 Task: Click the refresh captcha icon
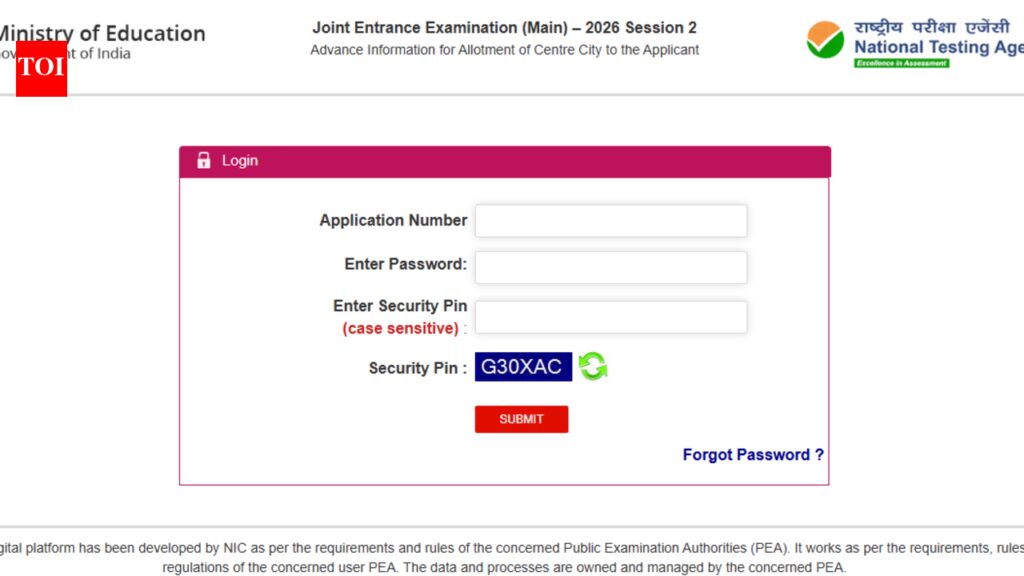point(591,367)
